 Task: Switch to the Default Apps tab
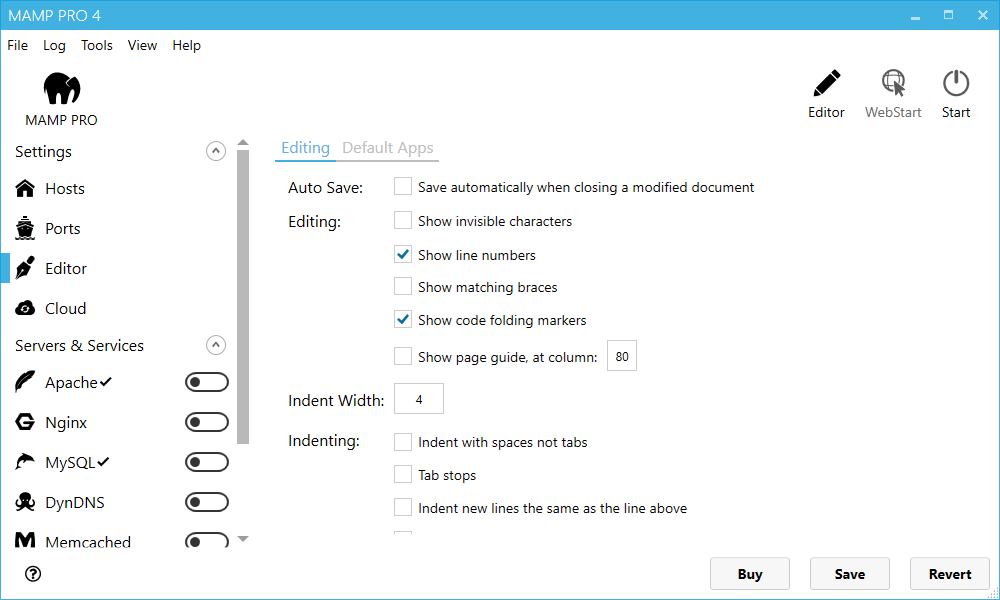(388, 148)
